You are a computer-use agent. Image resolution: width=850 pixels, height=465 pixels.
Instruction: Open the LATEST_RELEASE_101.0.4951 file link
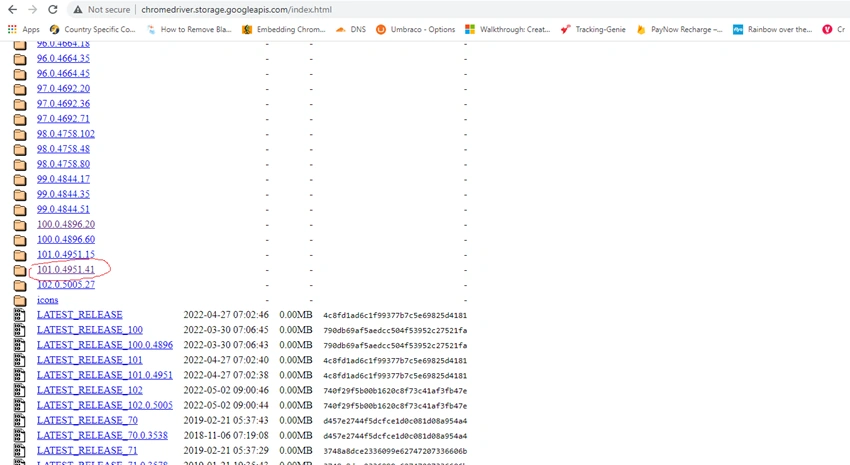point(105,375)
